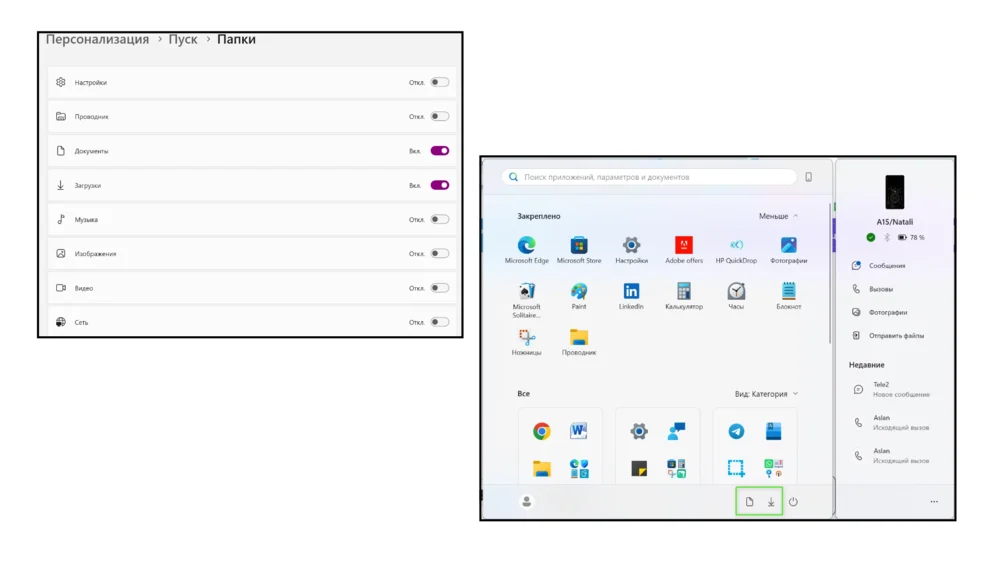
Task: Launch the Калькулятор app
Action: pos(684,296)
